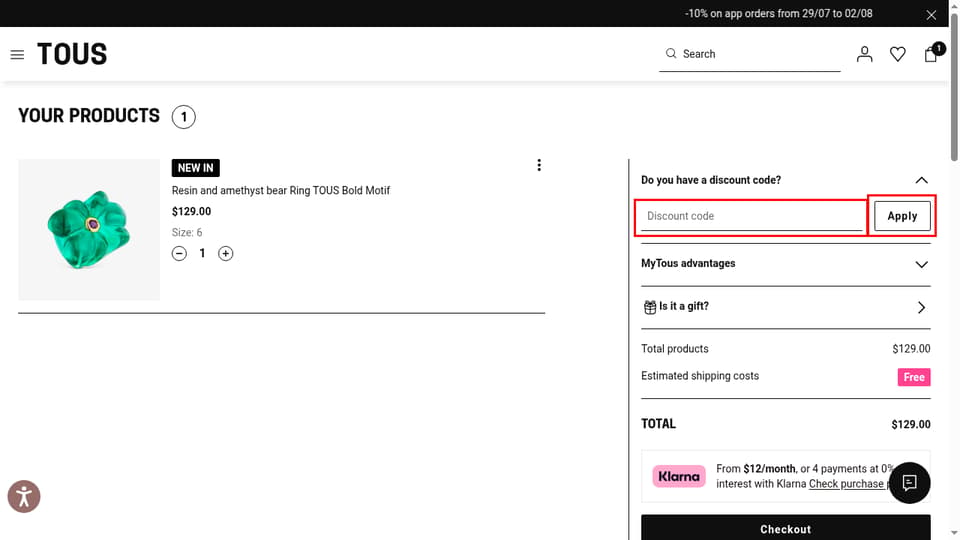
Task: Click the Estimated shipping costs label
Action: (x=700, y=376)
